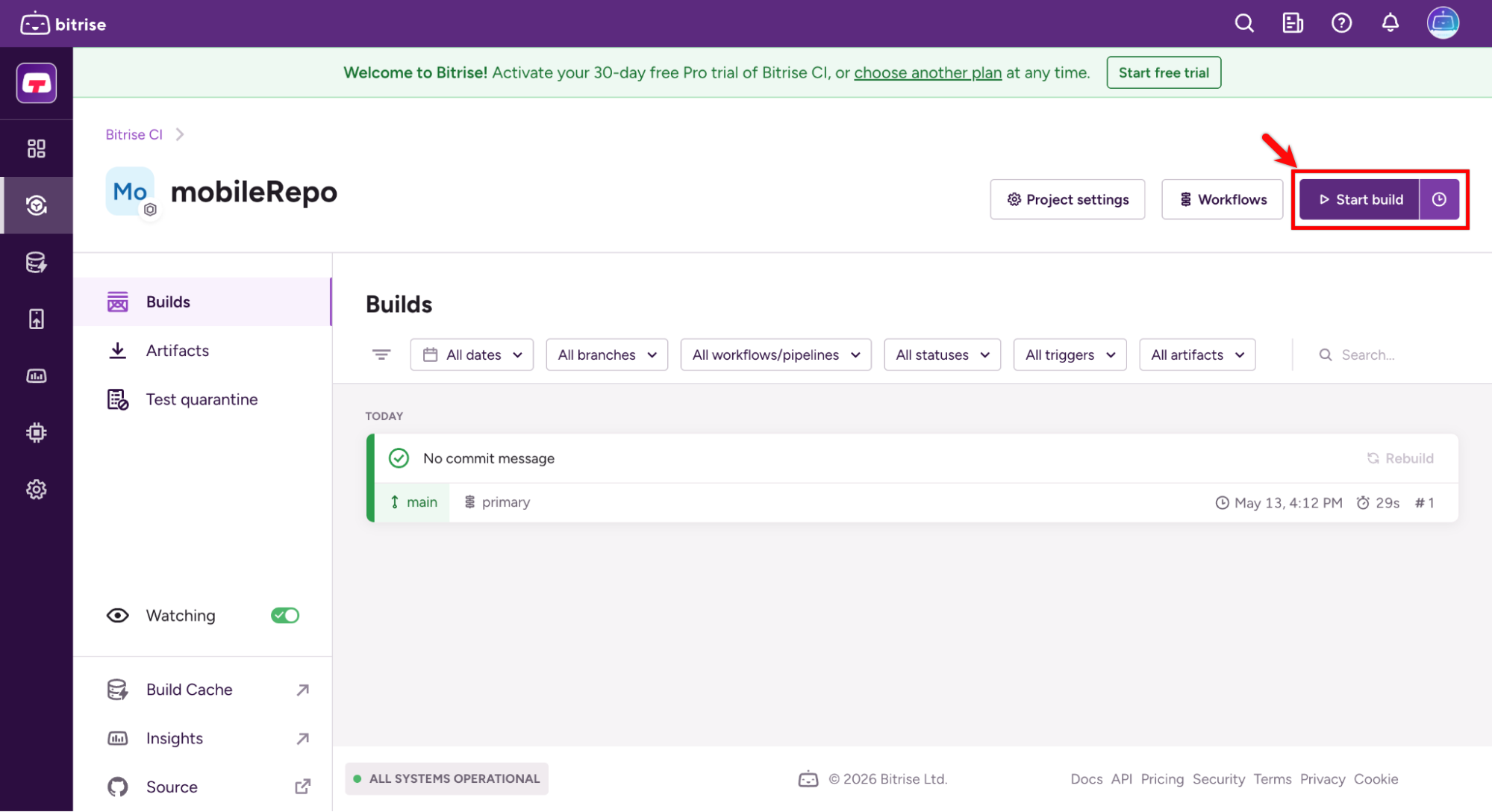This screenshot has height=812, width=1492.
Task: Click Rebuild on the build row
Action: point(1400,458)
